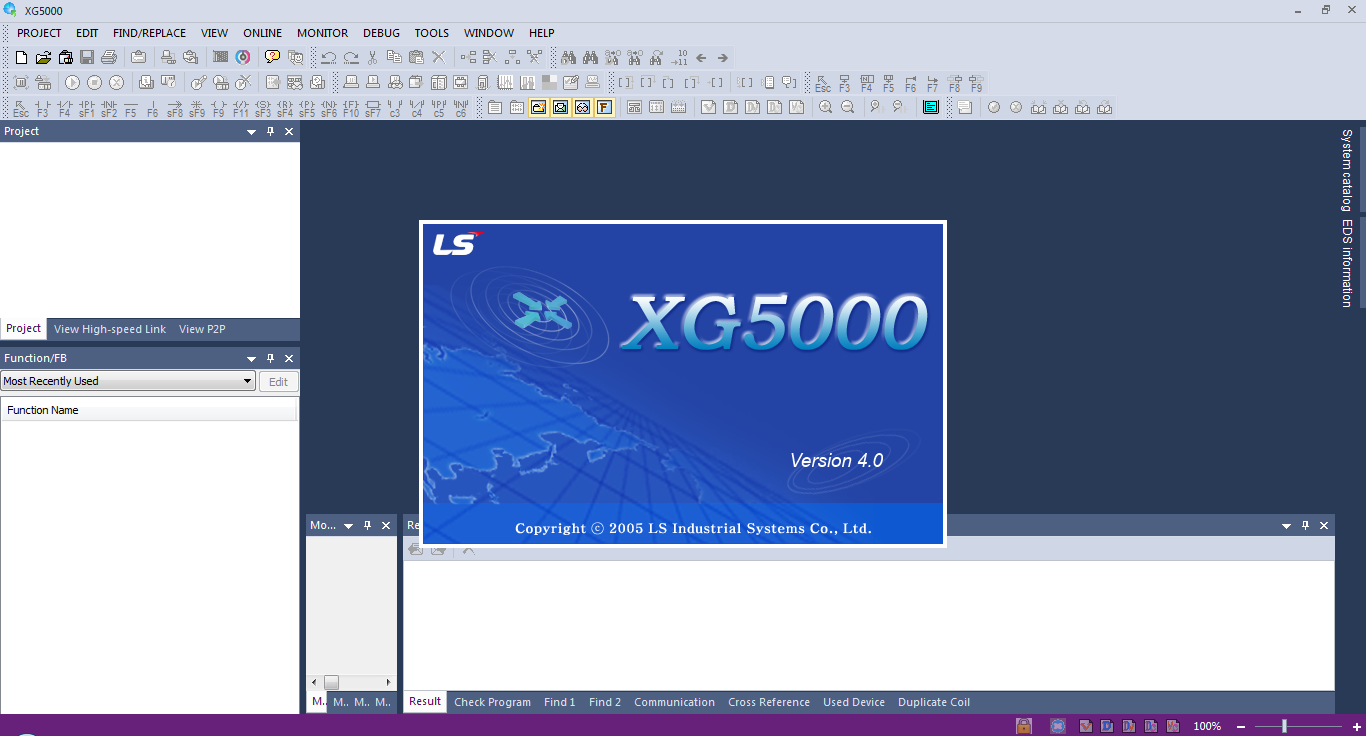The image size is (1366, 736).
Task: Select the Coil tool in the ladder toolbar
Action: pos(217,104)
